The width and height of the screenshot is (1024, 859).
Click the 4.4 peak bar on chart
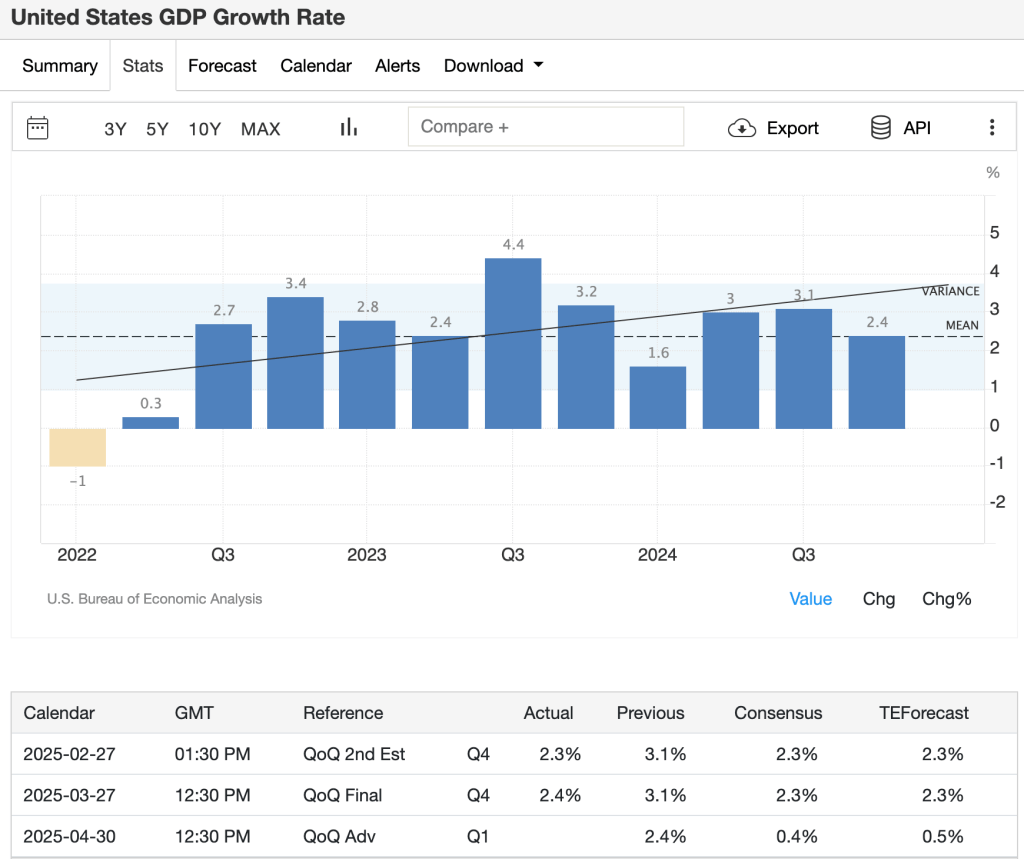pos(512,340)
